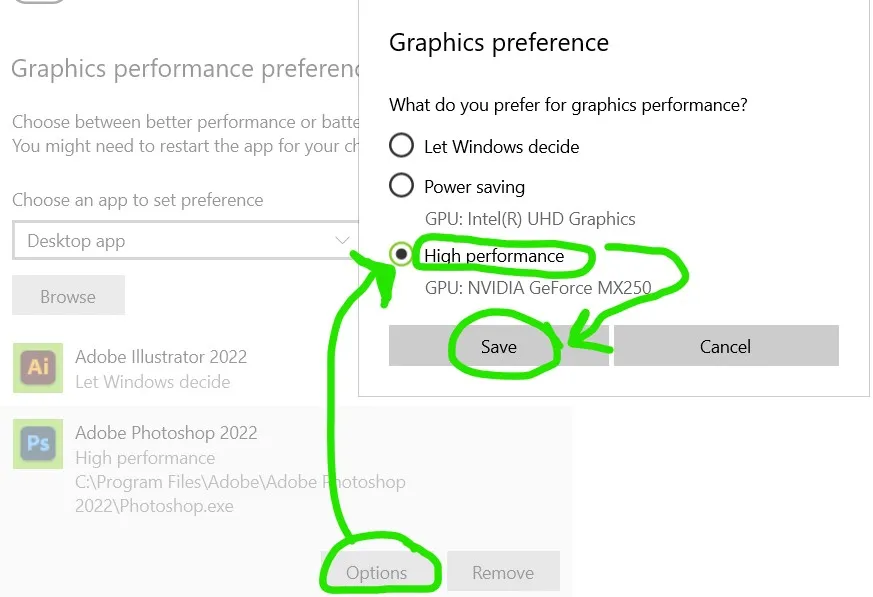Select the Adobe Illustrator 2022 list entry
The height and width of the screenshot is (597, 873).
point(161,357)
